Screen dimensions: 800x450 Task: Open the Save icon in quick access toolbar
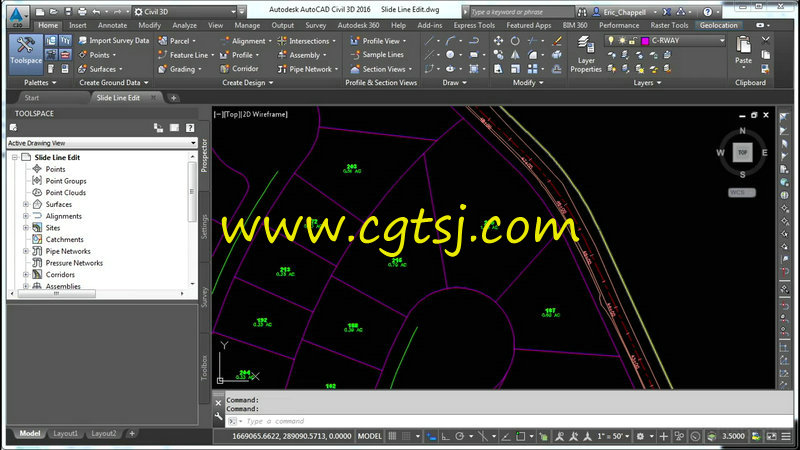click(68, 11)
